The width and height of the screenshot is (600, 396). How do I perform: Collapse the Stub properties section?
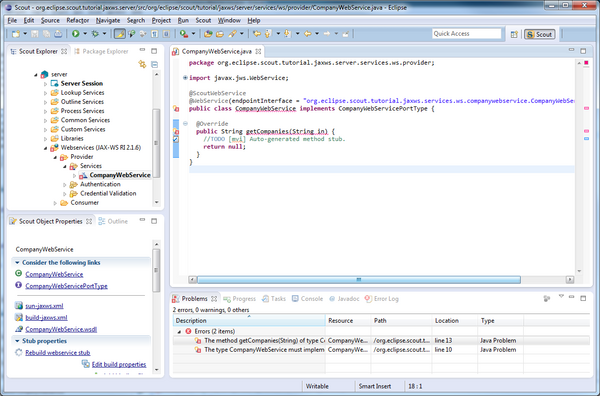click(17, 341)
